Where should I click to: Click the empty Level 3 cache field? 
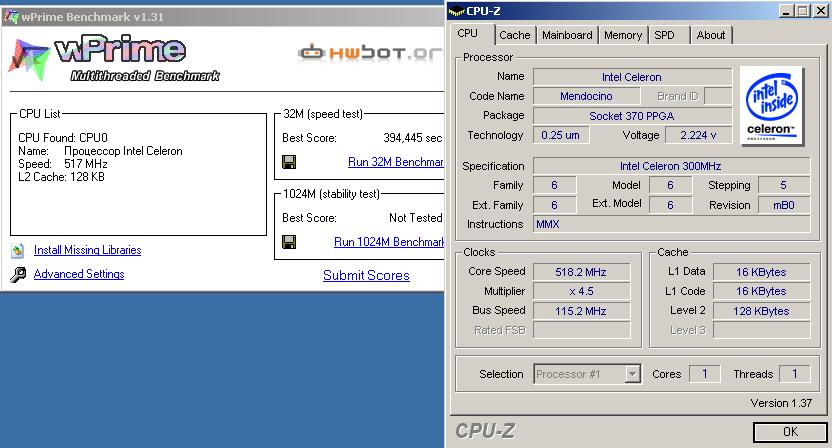(x=761, y=330)
